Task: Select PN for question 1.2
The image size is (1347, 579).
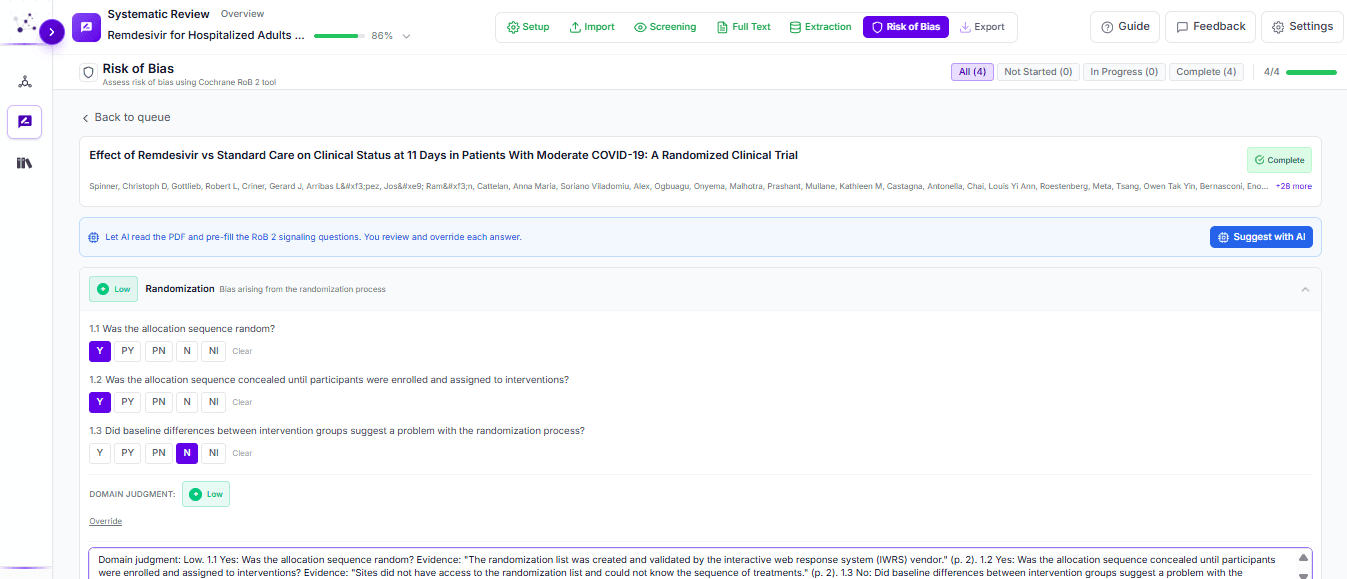Action: click(x=159, y=402)
